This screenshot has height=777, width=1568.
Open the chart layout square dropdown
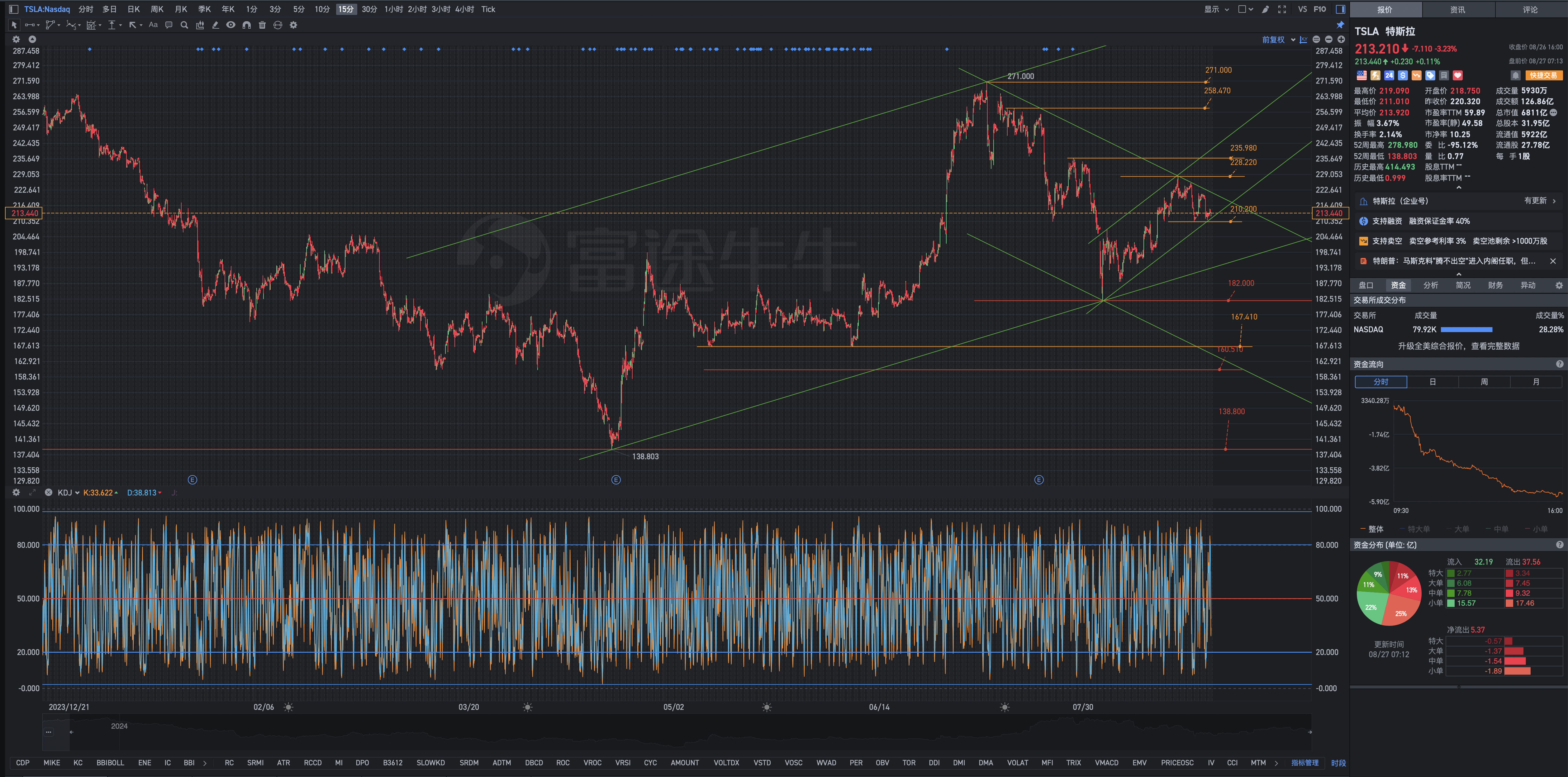click(1245, 9)
